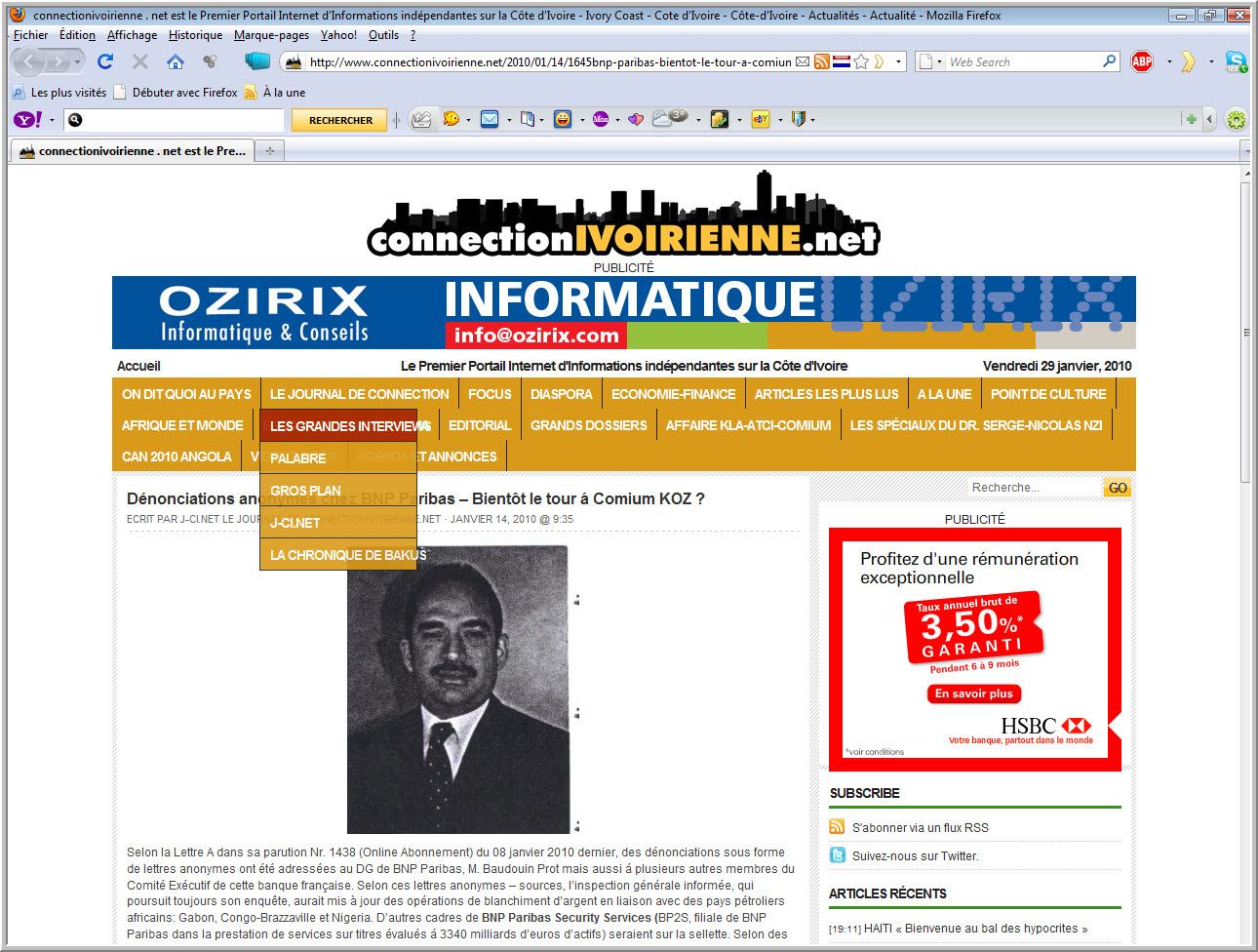Click the pencil notepad Yahoo toolbar icon

[420, 119]
